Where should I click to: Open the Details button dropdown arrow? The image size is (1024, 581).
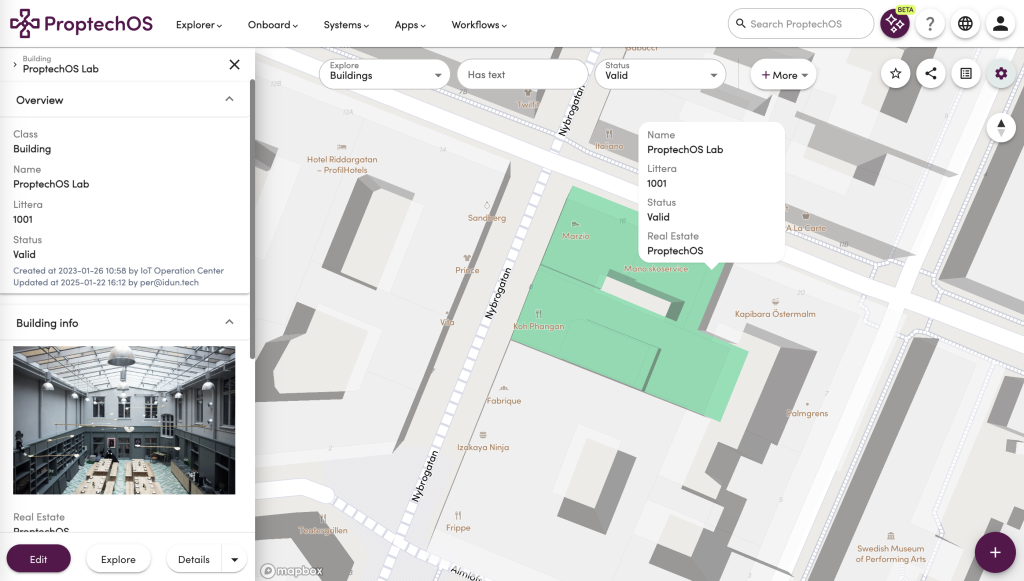(234, 559)
